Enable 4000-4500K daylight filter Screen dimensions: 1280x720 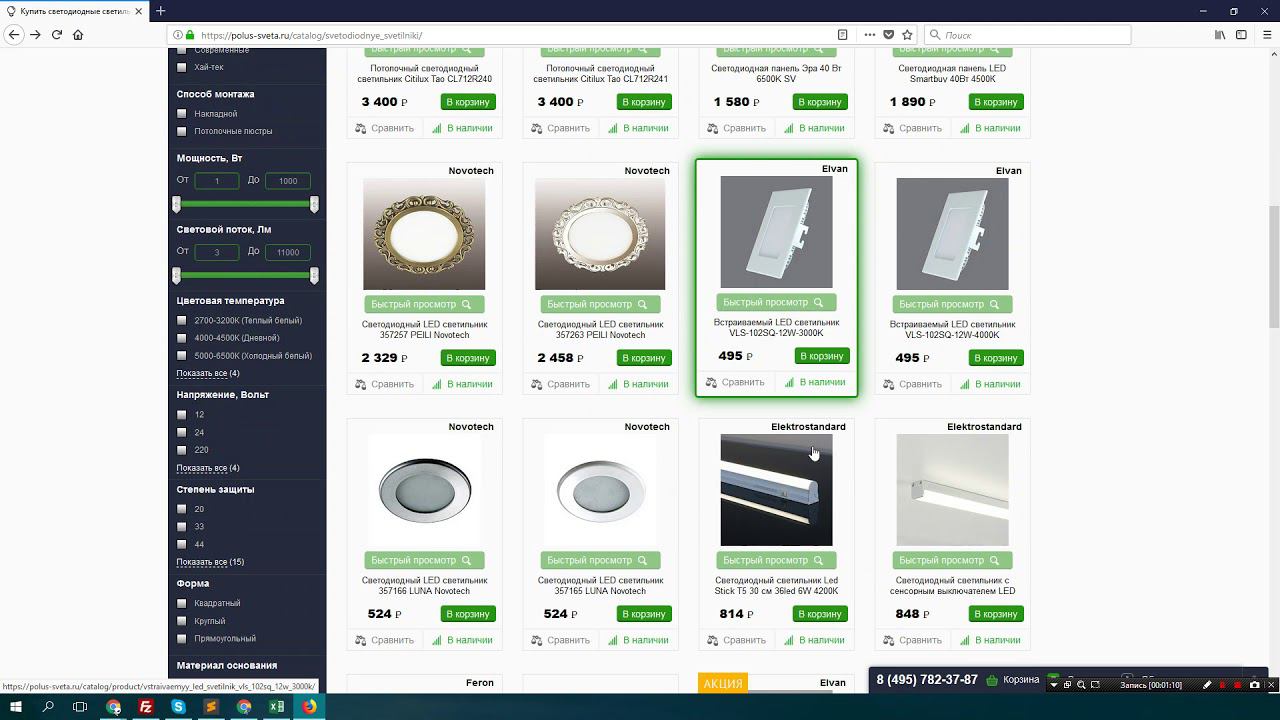click(182, 338)
